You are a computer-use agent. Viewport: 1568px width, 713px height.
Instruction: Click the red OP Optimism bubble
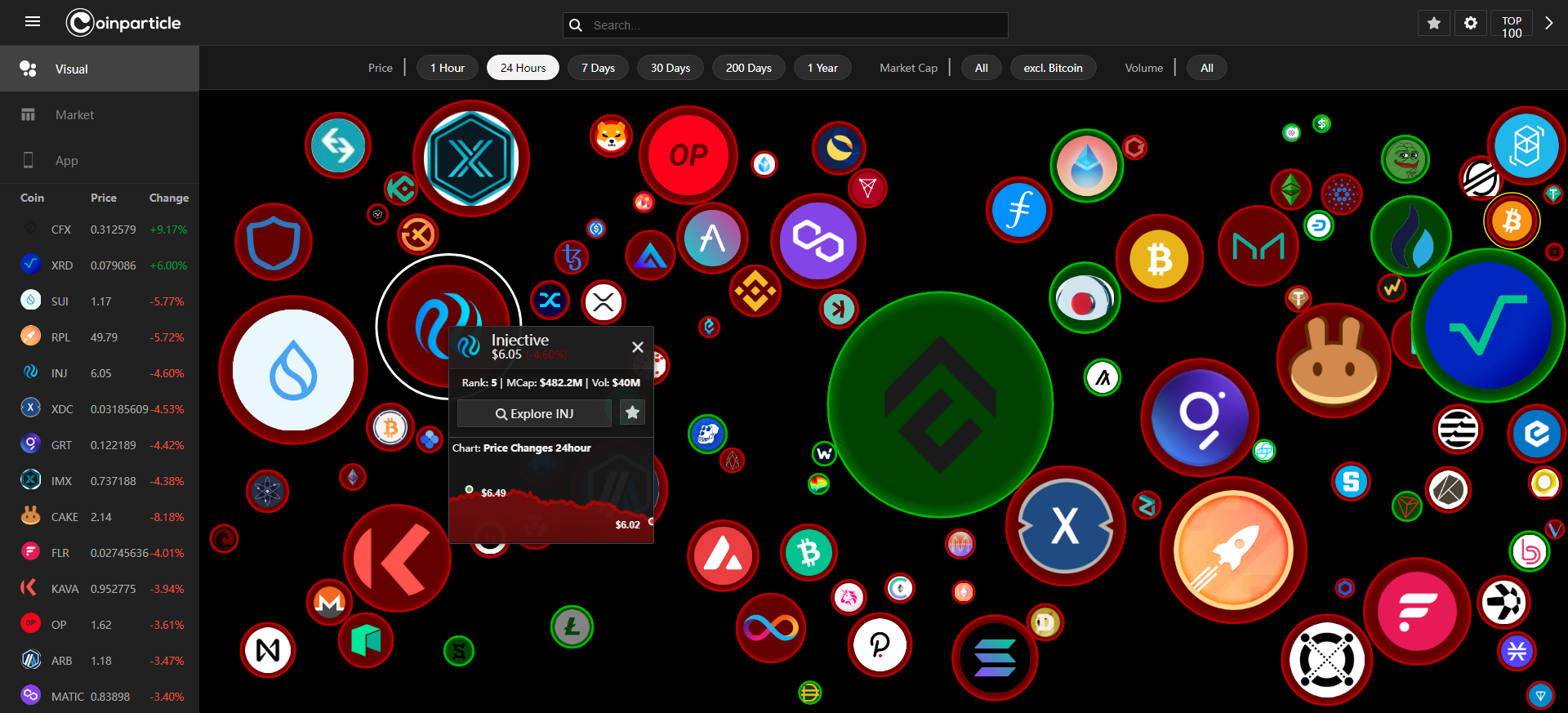coord(688,155)
